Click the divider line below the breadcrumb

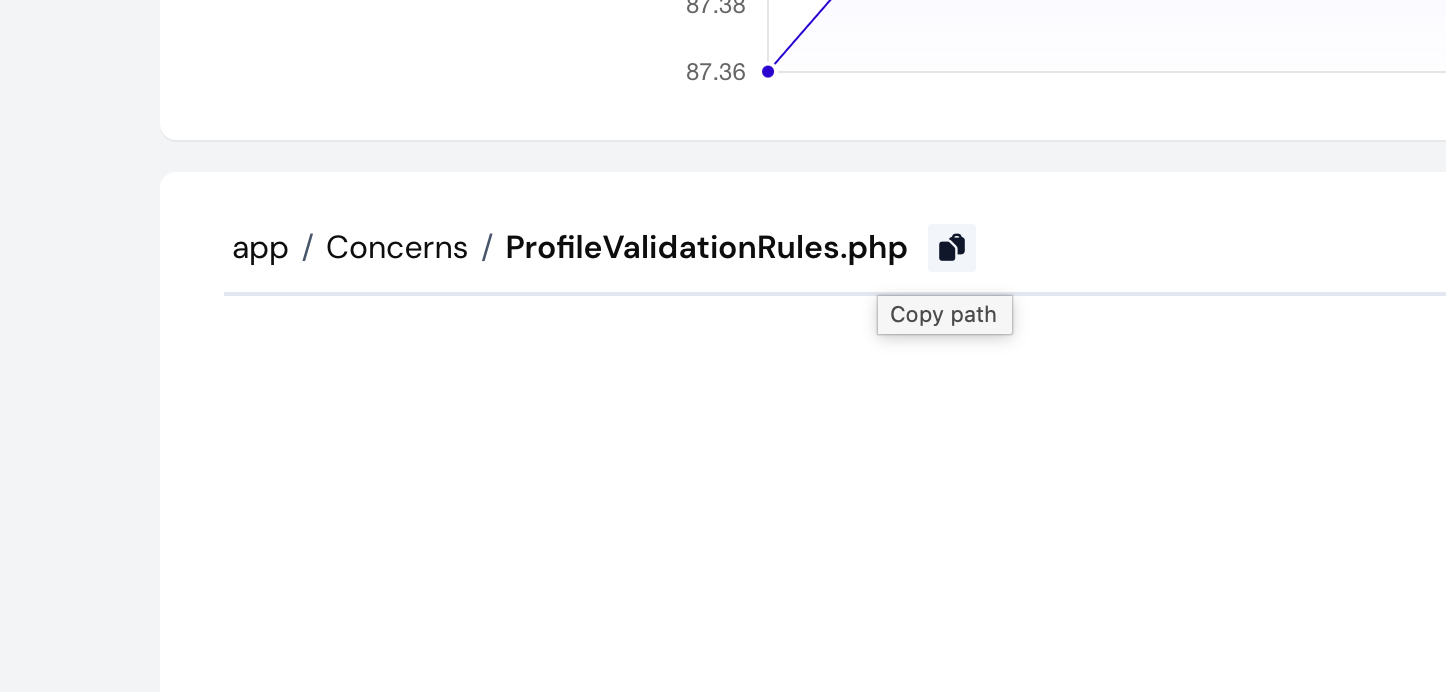835,294
